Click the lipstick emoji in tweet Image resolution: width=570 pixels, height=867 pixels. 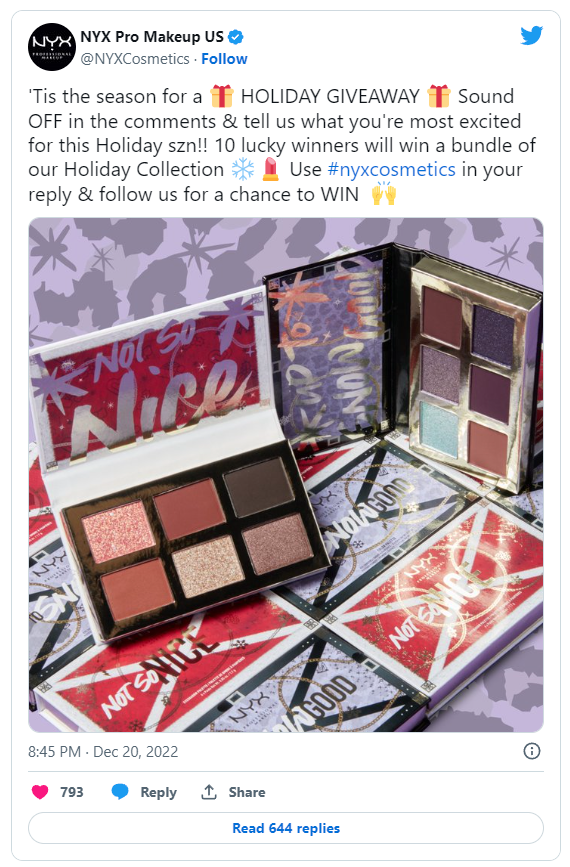pyautogui.click(x=270, y=169)
